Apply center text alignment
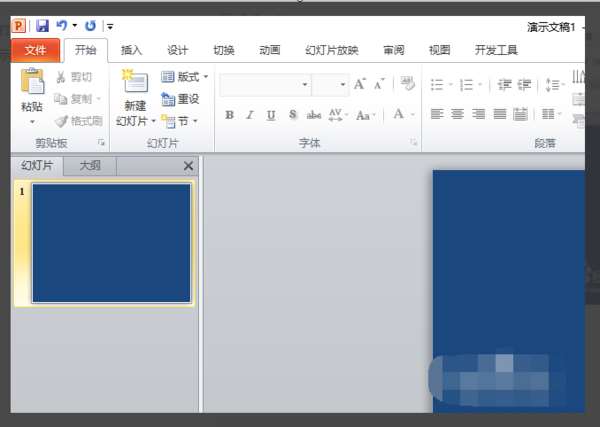 tap(457, 114)
